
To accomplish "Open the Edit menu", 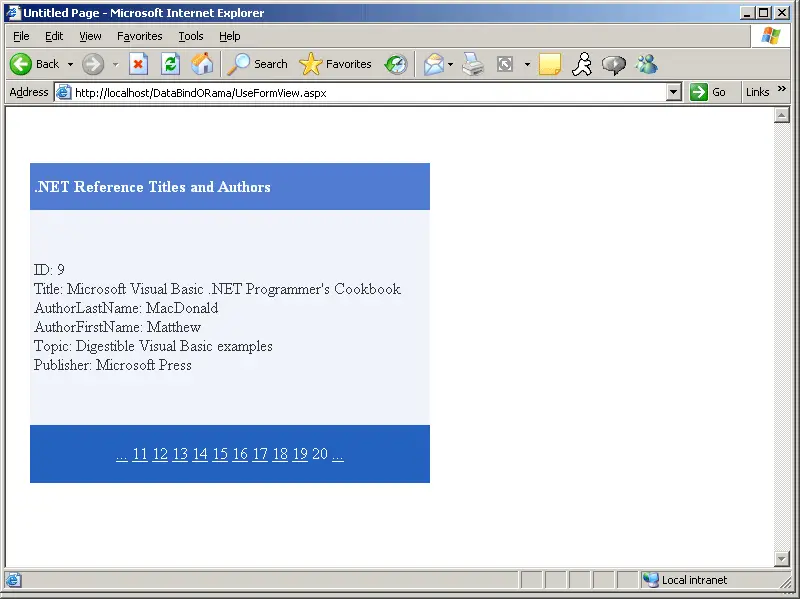I will pos(54,36).
